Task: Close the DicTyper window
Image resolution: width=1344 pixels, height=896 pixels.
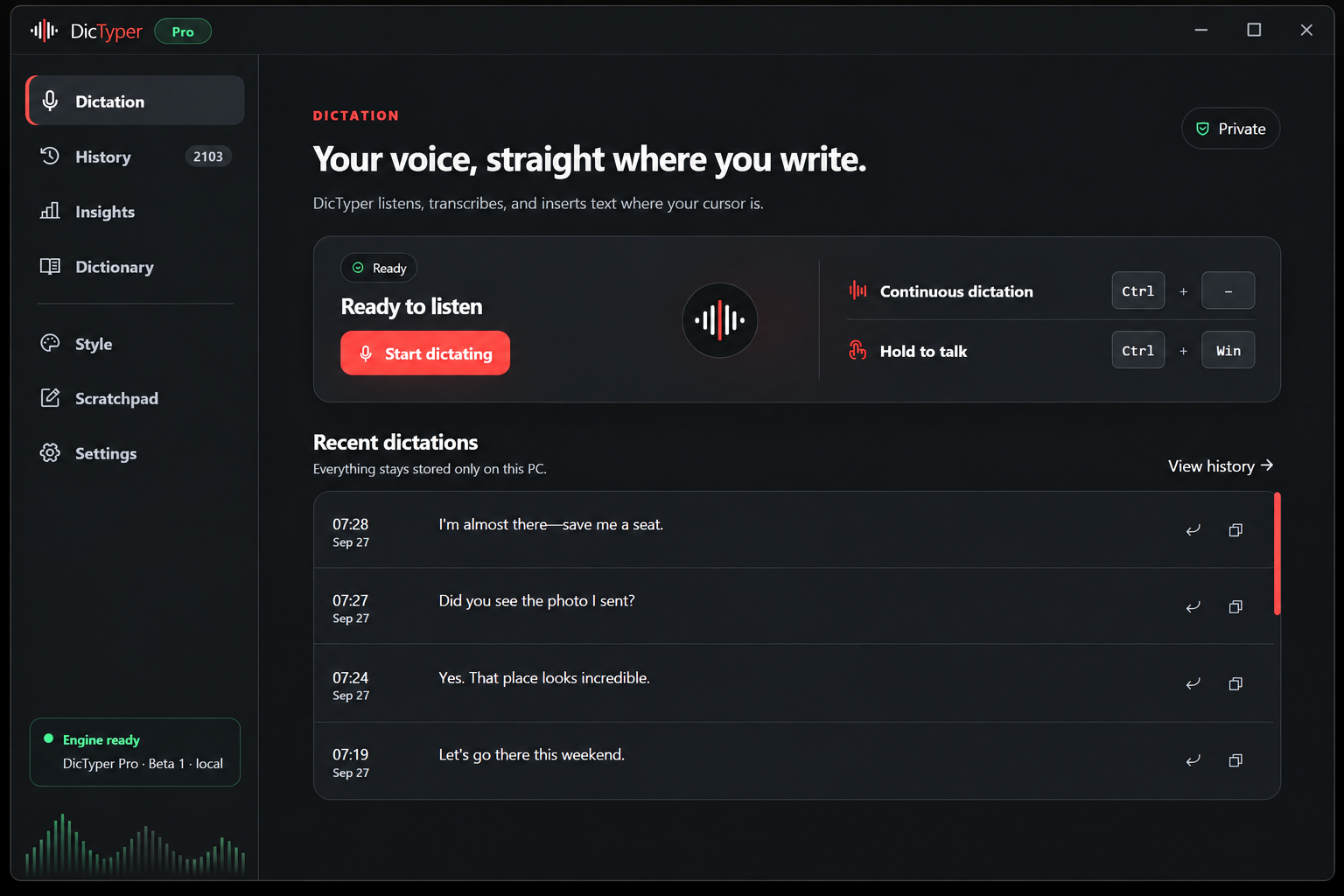Action: [1305, 30]
